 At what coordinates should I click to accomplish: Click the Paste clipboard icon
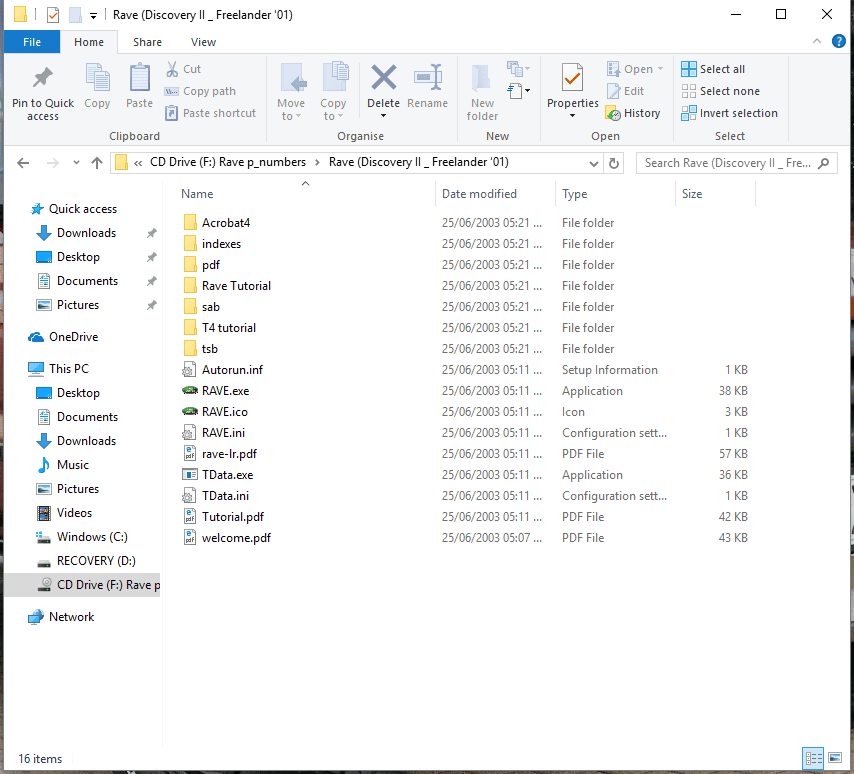(139, 86)
